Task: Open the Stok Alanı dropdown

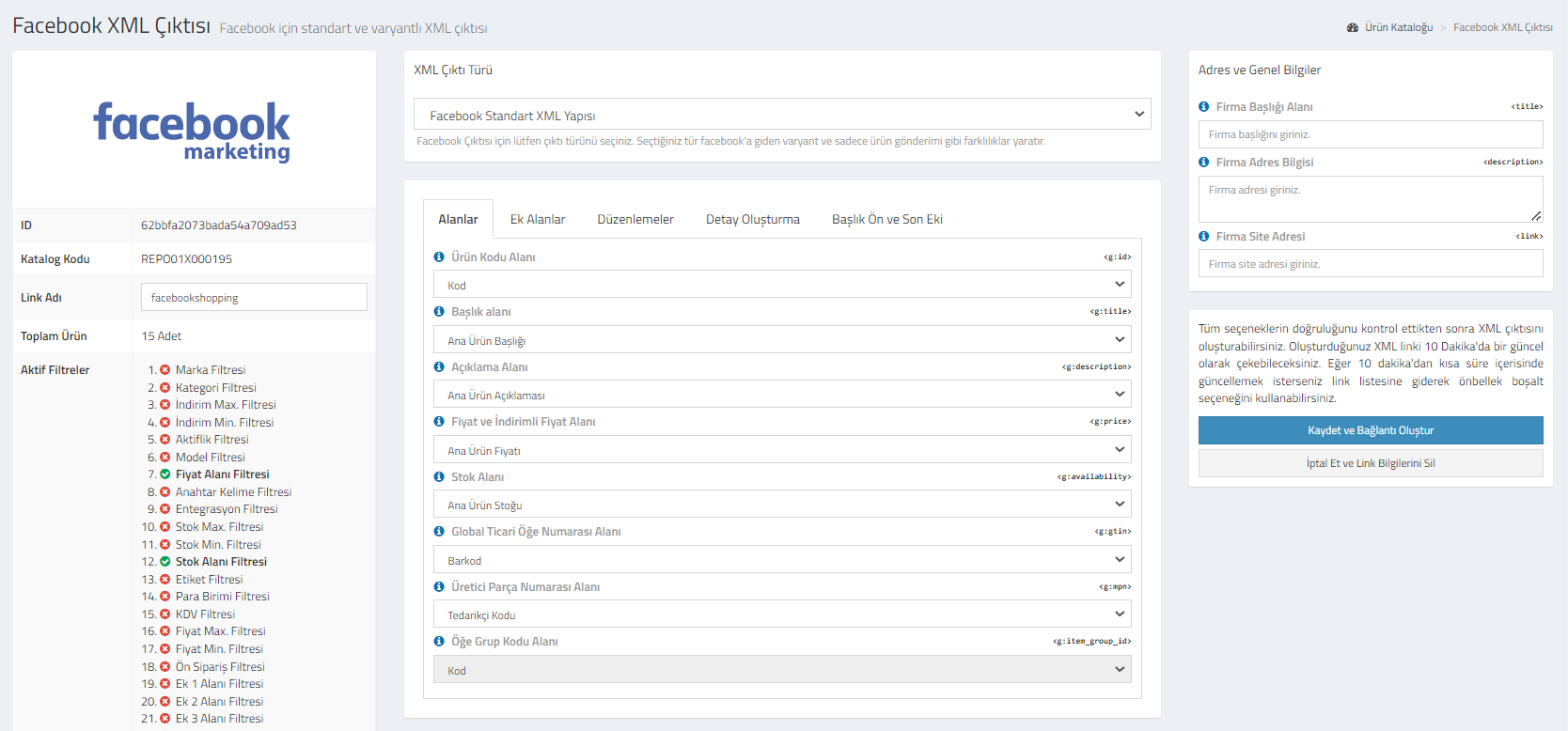Action: click(782, 504)
